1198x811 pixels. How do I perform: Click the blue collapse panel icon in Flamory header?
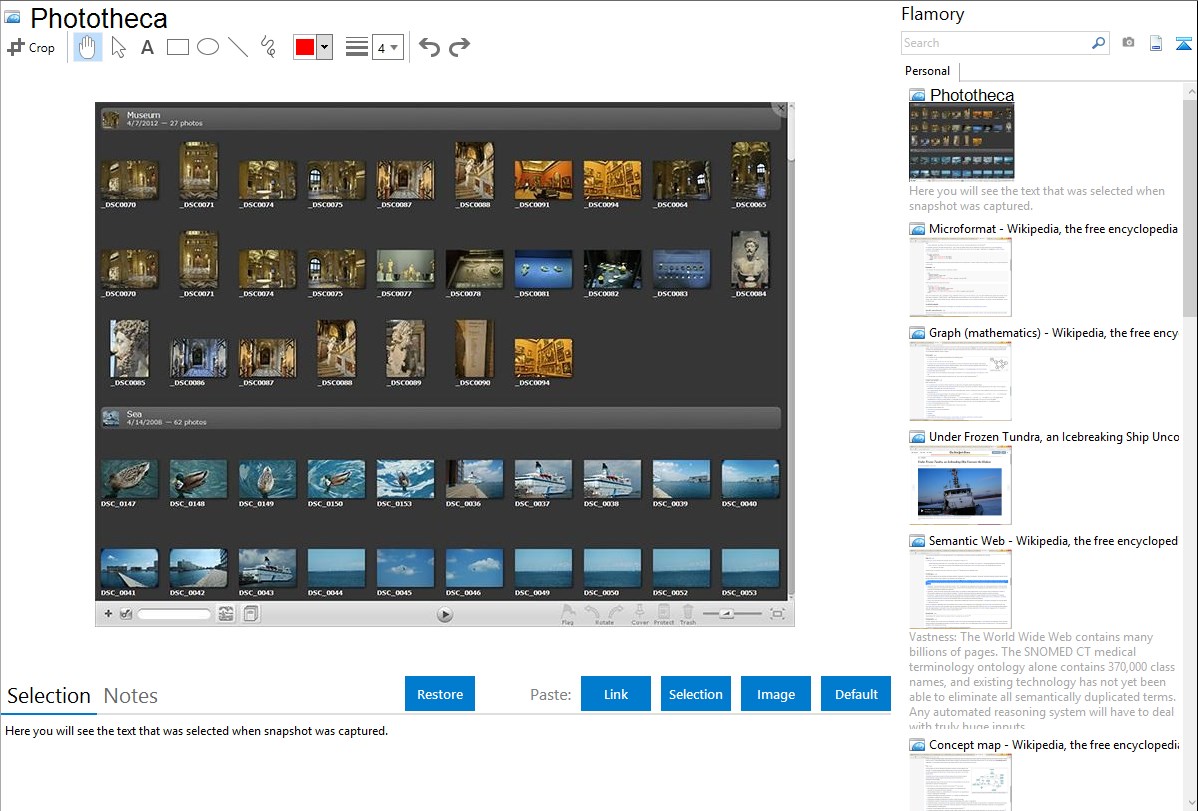[x=1183, y=44]
